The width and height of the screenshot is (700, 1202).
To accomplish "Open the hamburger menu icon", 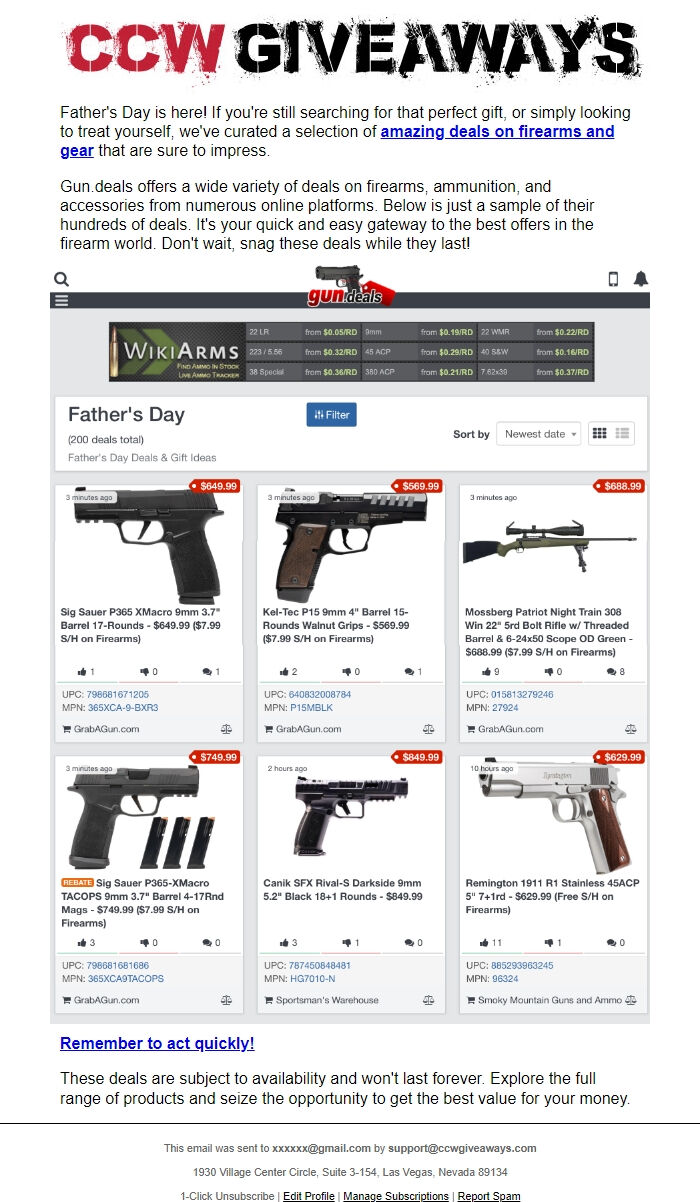I will point(61,300).
